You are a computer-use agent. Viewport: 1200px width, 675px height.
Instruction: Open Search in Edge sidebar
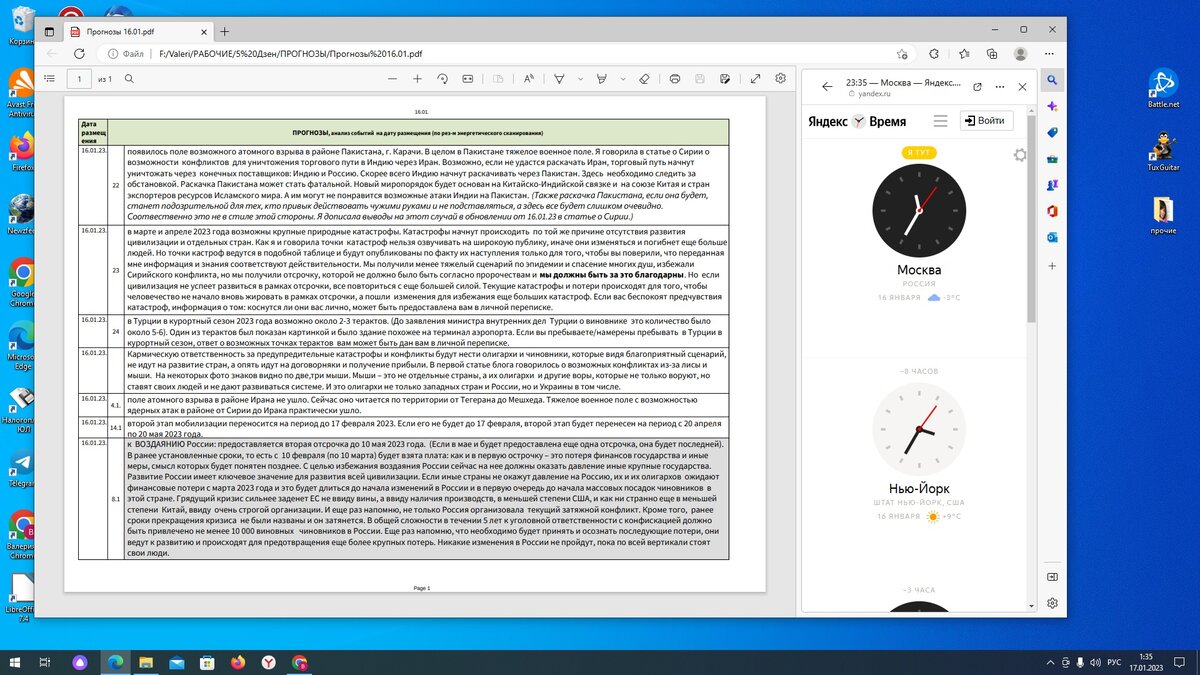coord(1052,80)
